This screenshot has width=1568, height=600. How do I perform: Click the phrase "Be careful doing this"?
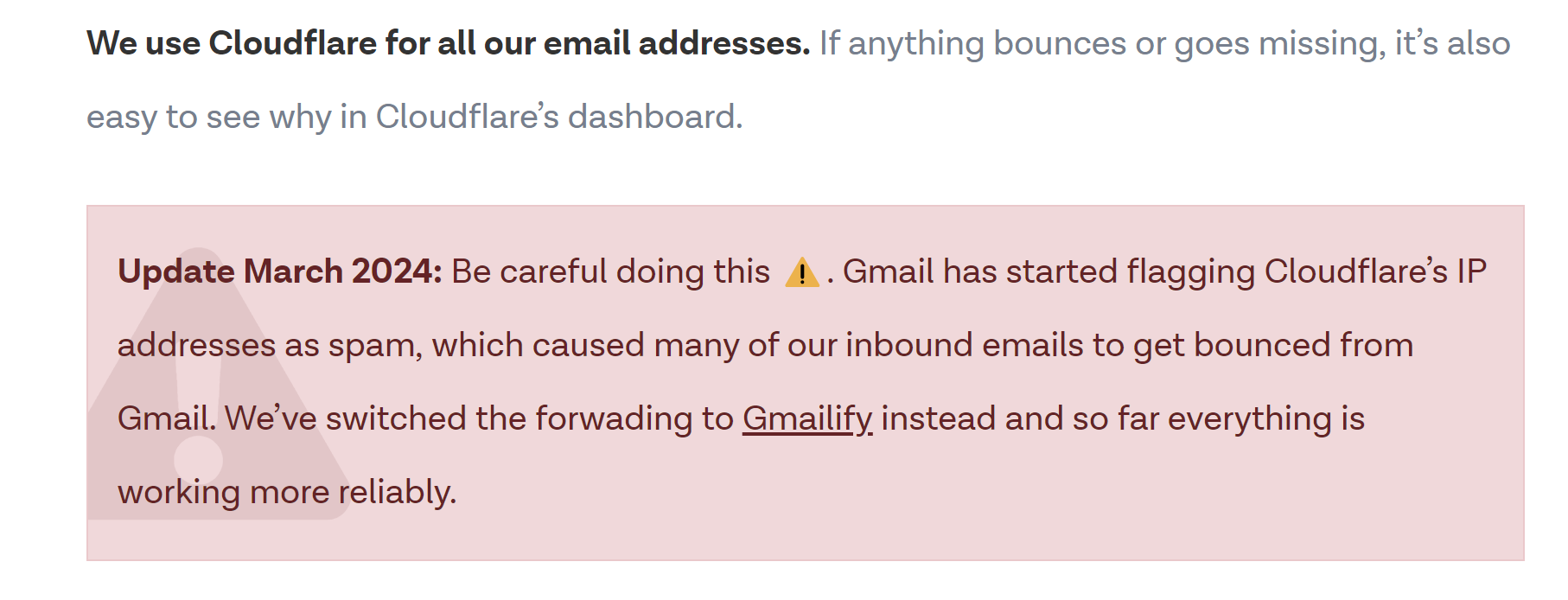[610, 271]
